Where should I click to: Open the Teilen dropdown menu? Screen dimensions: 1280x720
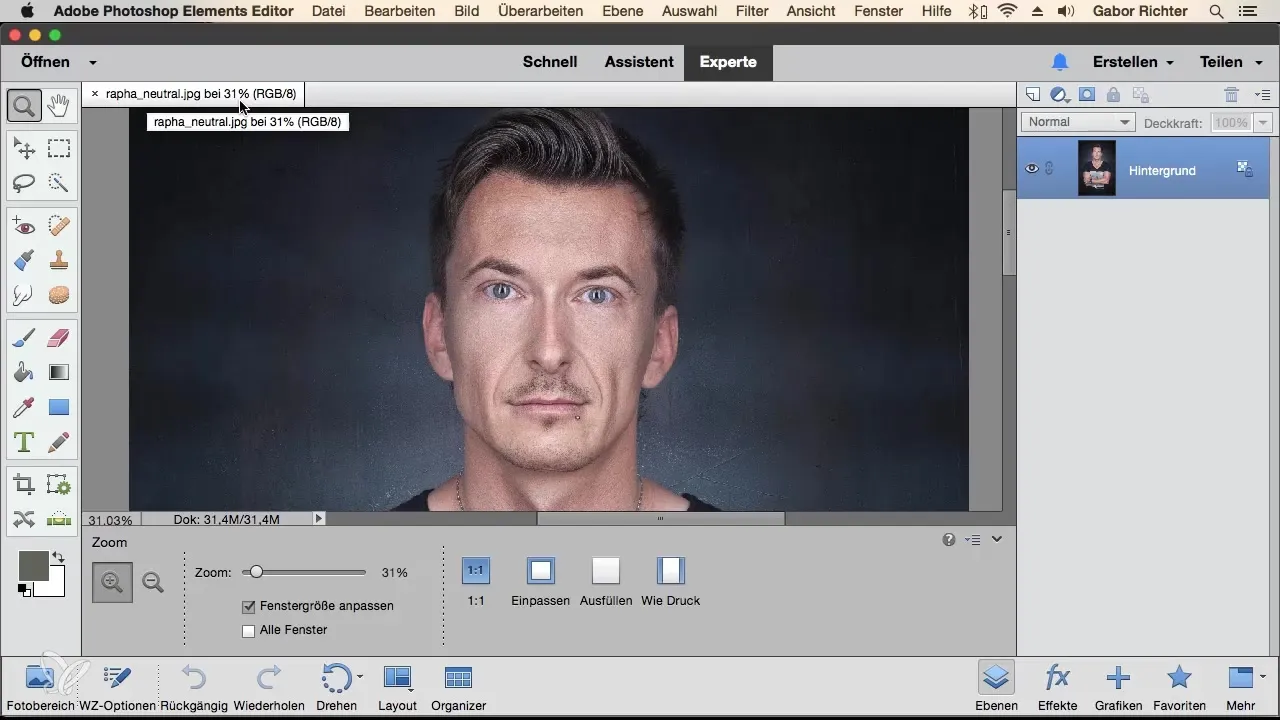tap(1229, 62)
